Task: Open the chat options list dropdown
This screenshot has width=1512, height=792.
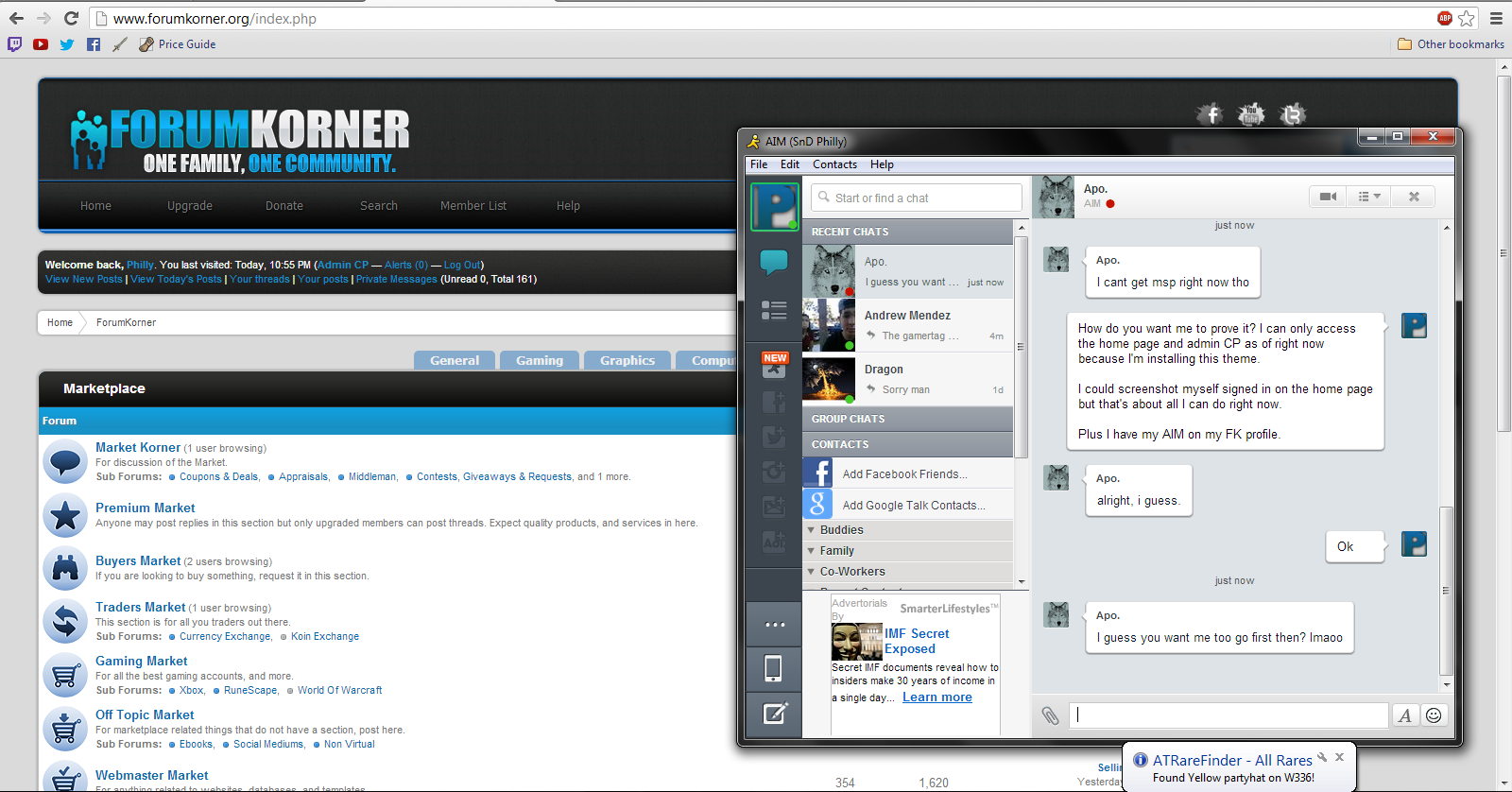Action: (x=1369, y=197)
